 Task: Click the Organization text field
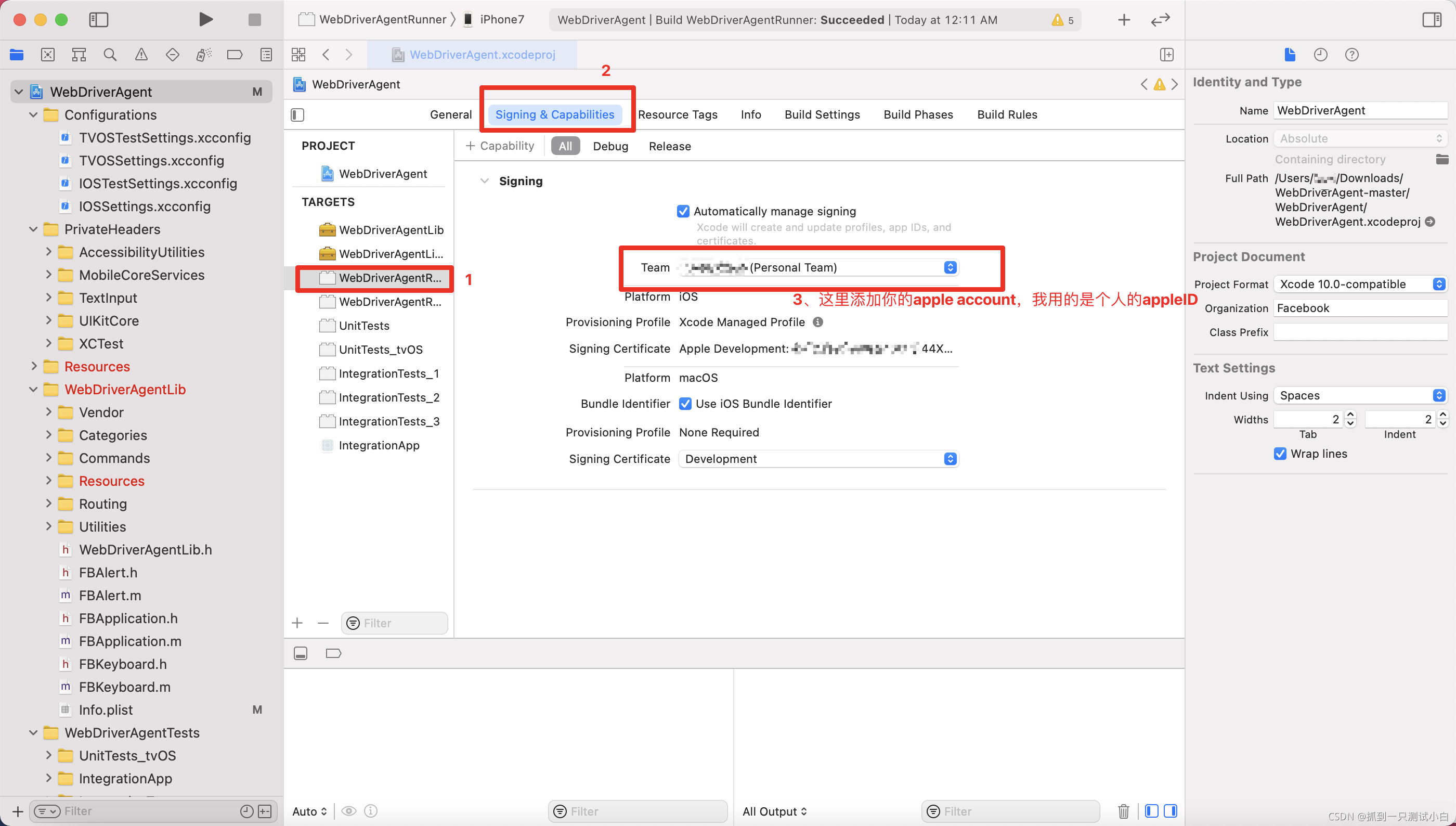pyautogui.click(x=1360, y=308)
